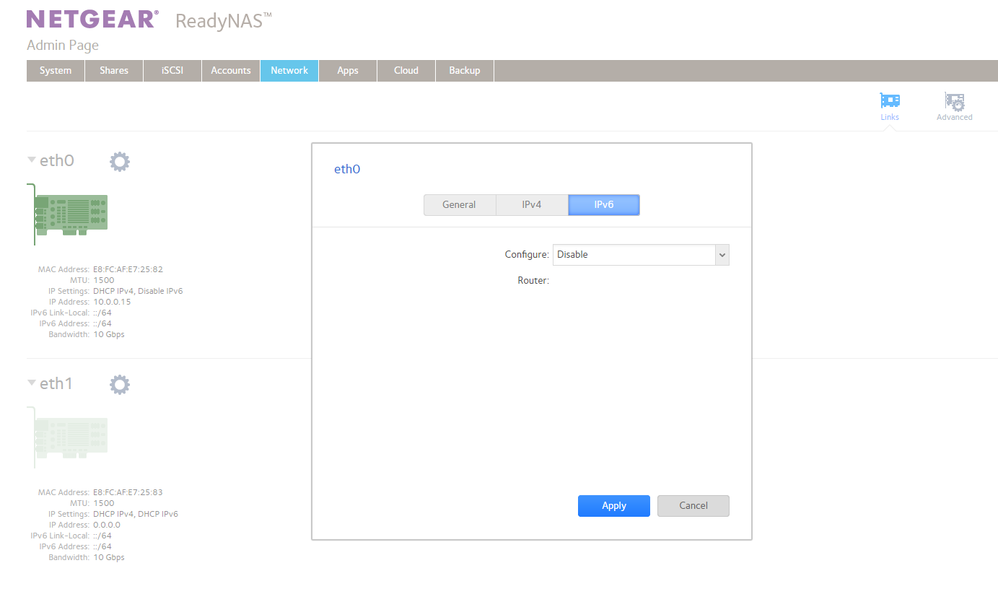Open the Cloud menu tab
998x610 pixels.
(x=406, y=71)
